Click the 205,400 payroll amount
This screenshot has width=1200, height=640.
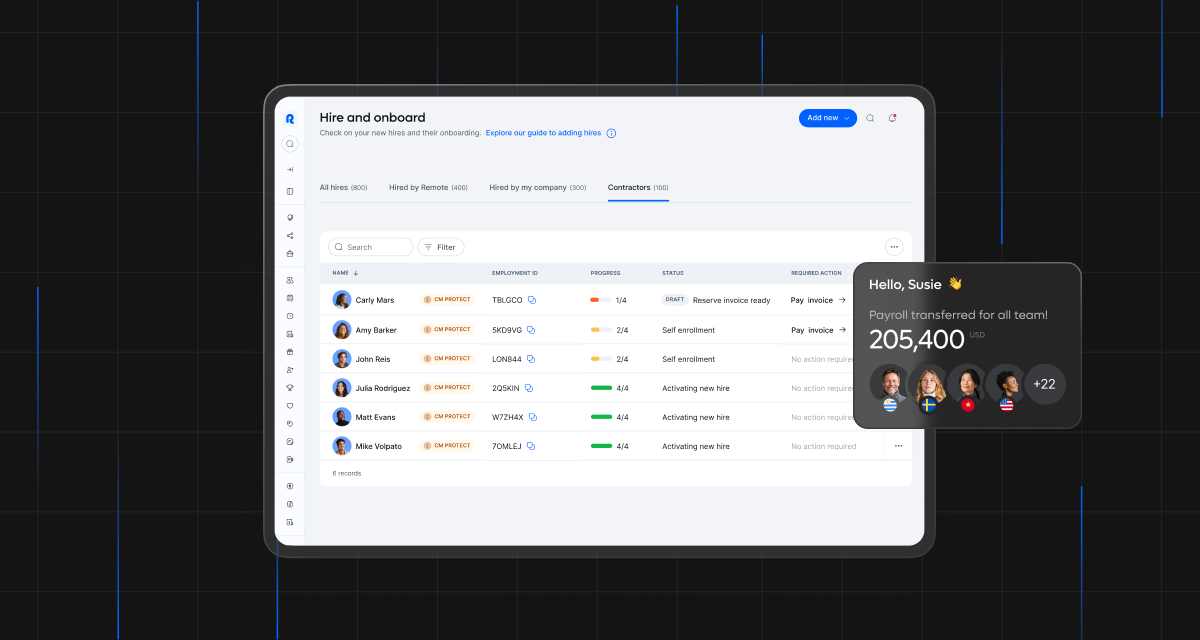[917, 340]
